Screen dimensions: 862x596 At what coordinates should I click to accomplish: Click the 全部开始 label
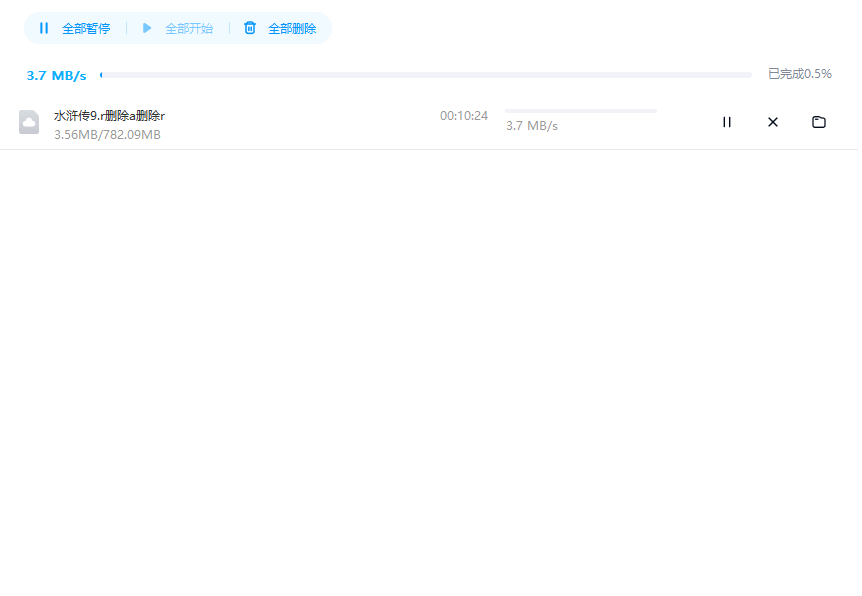pos(189,29)
